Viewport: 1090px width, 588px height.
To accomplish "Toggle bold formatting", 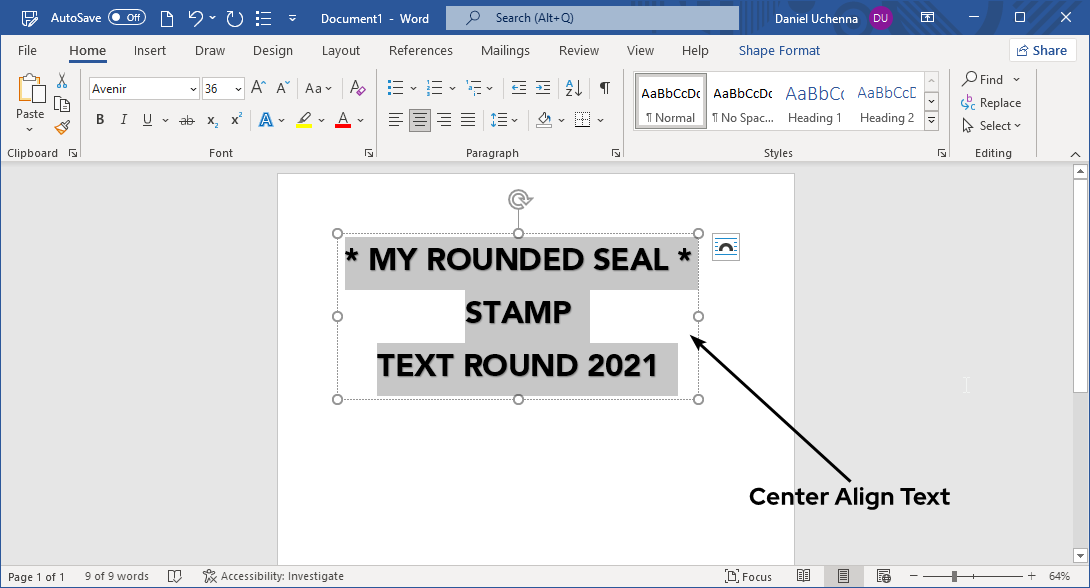I will (100, 119).
